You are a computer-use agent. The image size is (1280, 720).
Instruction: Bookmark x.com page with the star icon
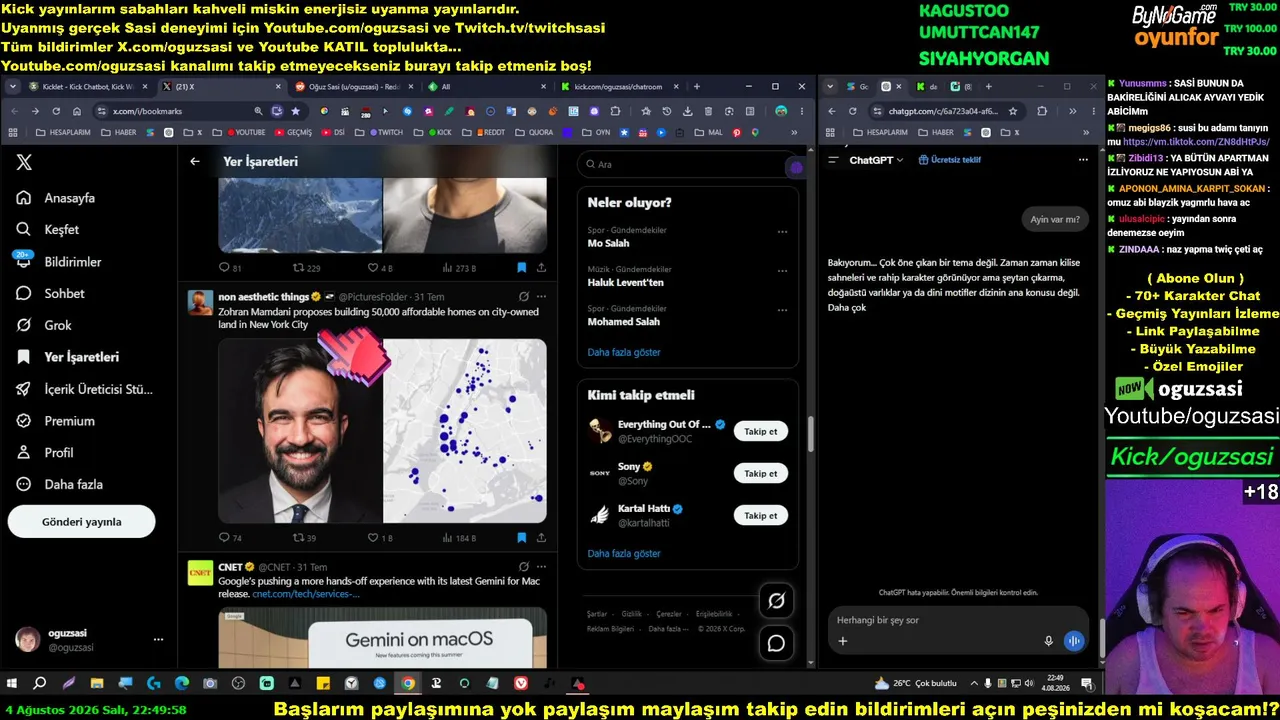point(295,111)
